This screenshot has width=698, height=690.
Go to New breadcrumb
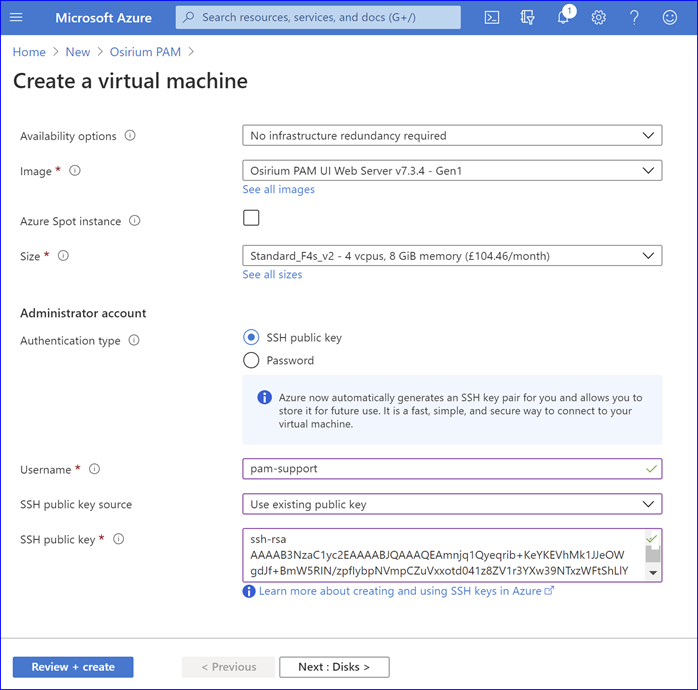(78, 52)
